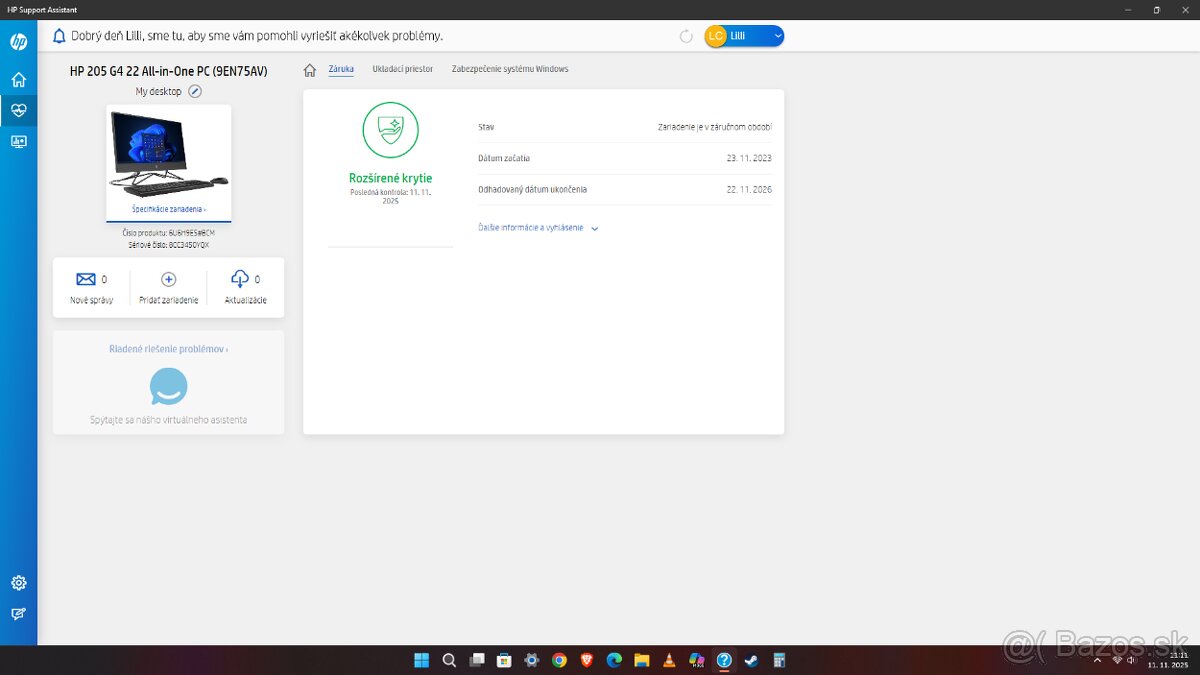Select the device health dashboard sidebar icon

[18, 111]
